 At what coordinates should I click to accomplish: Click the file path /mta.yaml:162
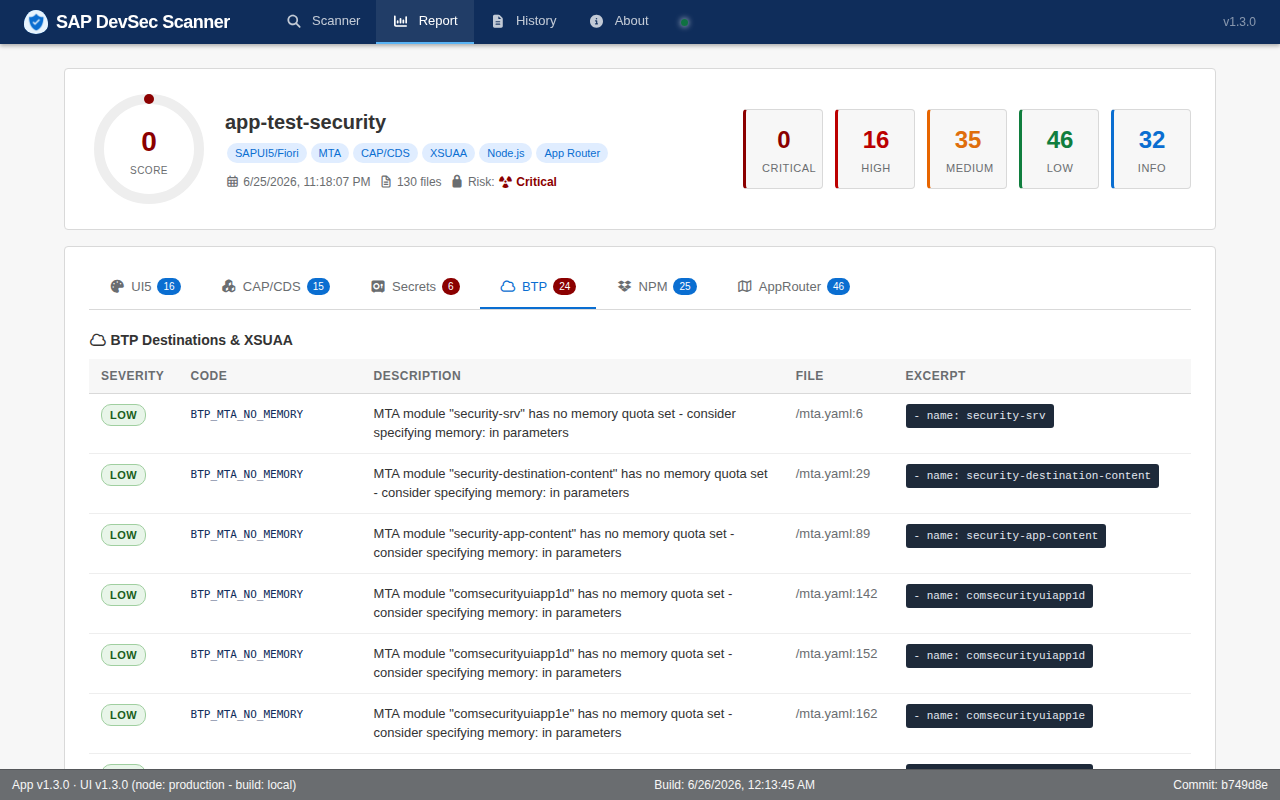836,714
